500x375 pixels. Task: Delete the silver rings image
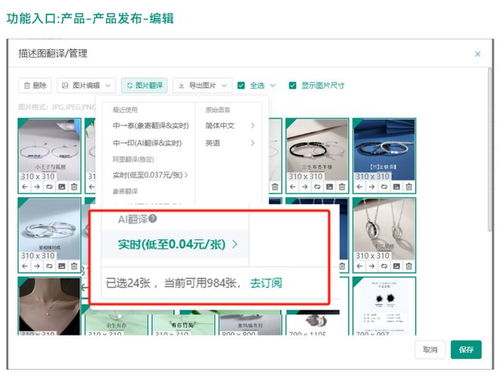pos(74,266)
